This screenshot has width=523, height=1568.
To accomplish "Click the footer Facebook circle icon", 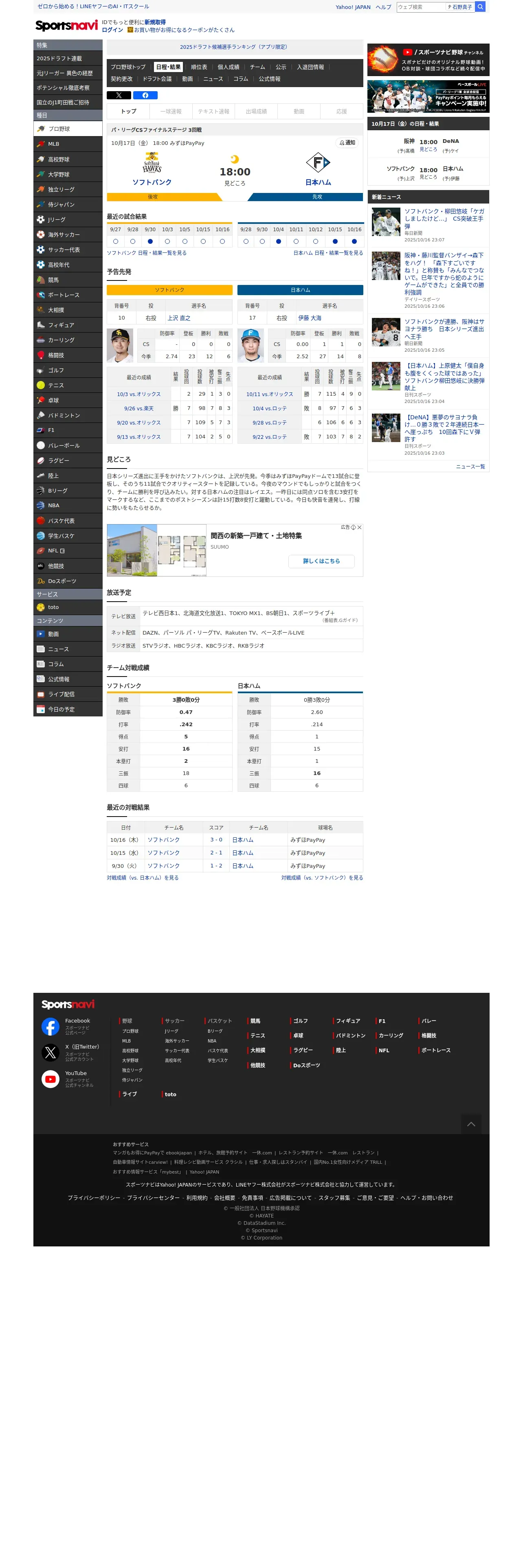I will pos(51,1026).
